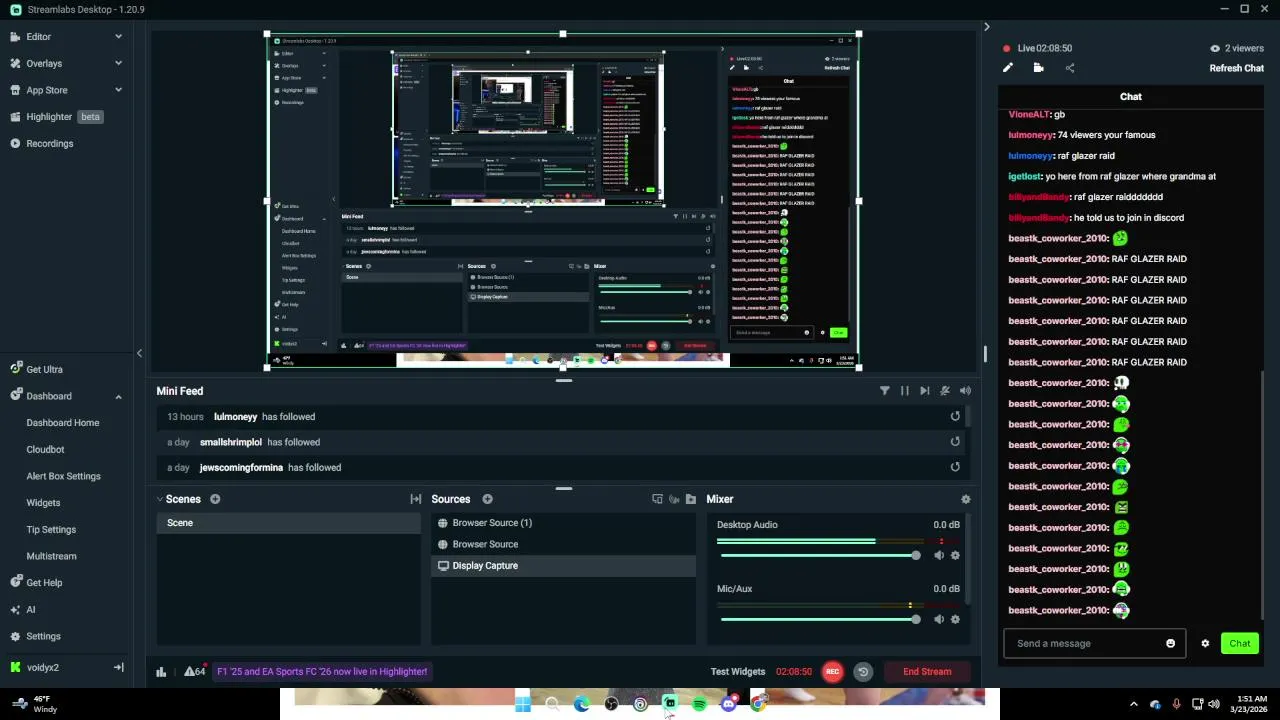The image size is (1280, 720).
Task: Open Spotify from Windows taskbar
Action: click(x=699, y=705)
